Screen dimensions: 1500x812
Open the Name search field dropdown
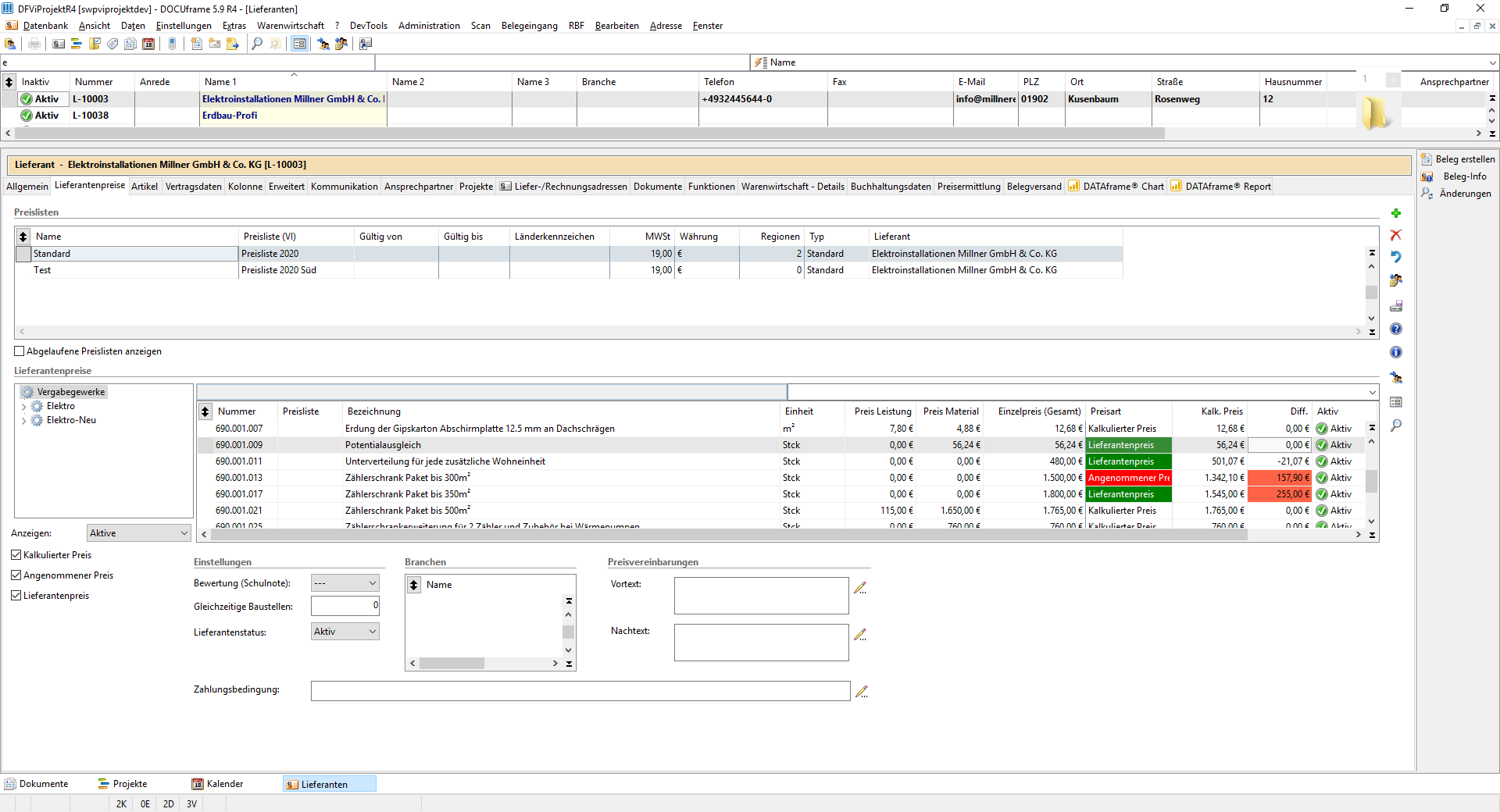[1492, 62]
